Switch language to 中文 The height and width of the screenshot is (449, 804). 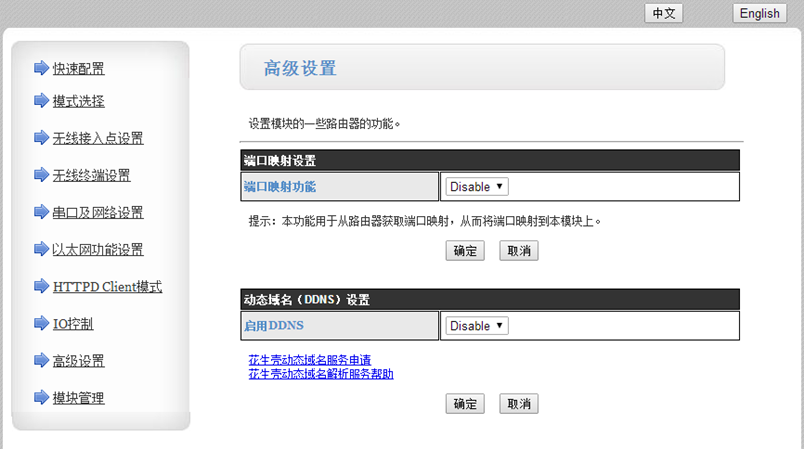point(666,13)
